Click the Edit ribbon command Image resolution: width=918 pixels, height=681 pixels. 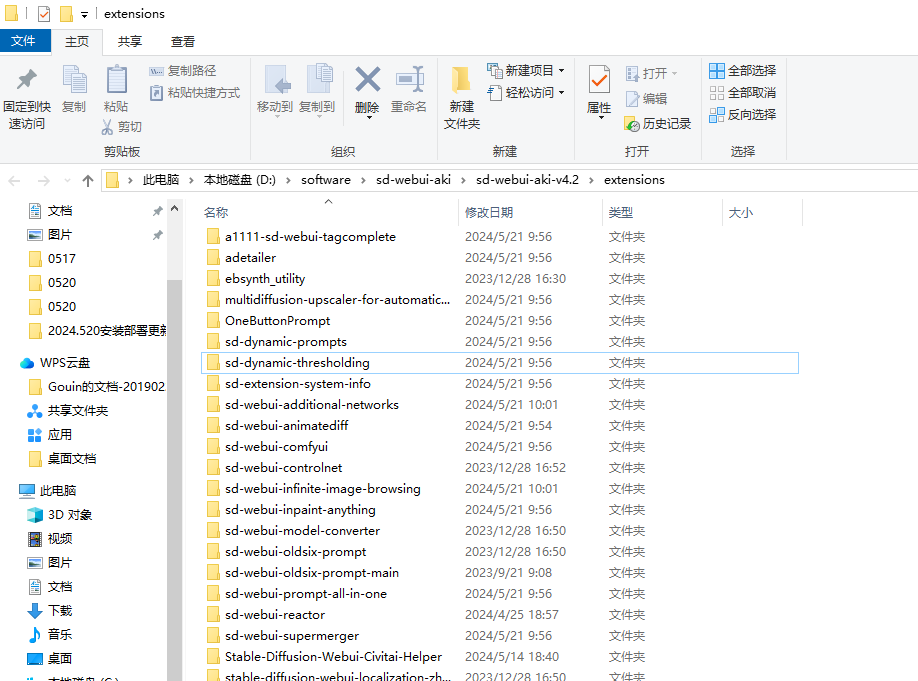tap(646, 98)
